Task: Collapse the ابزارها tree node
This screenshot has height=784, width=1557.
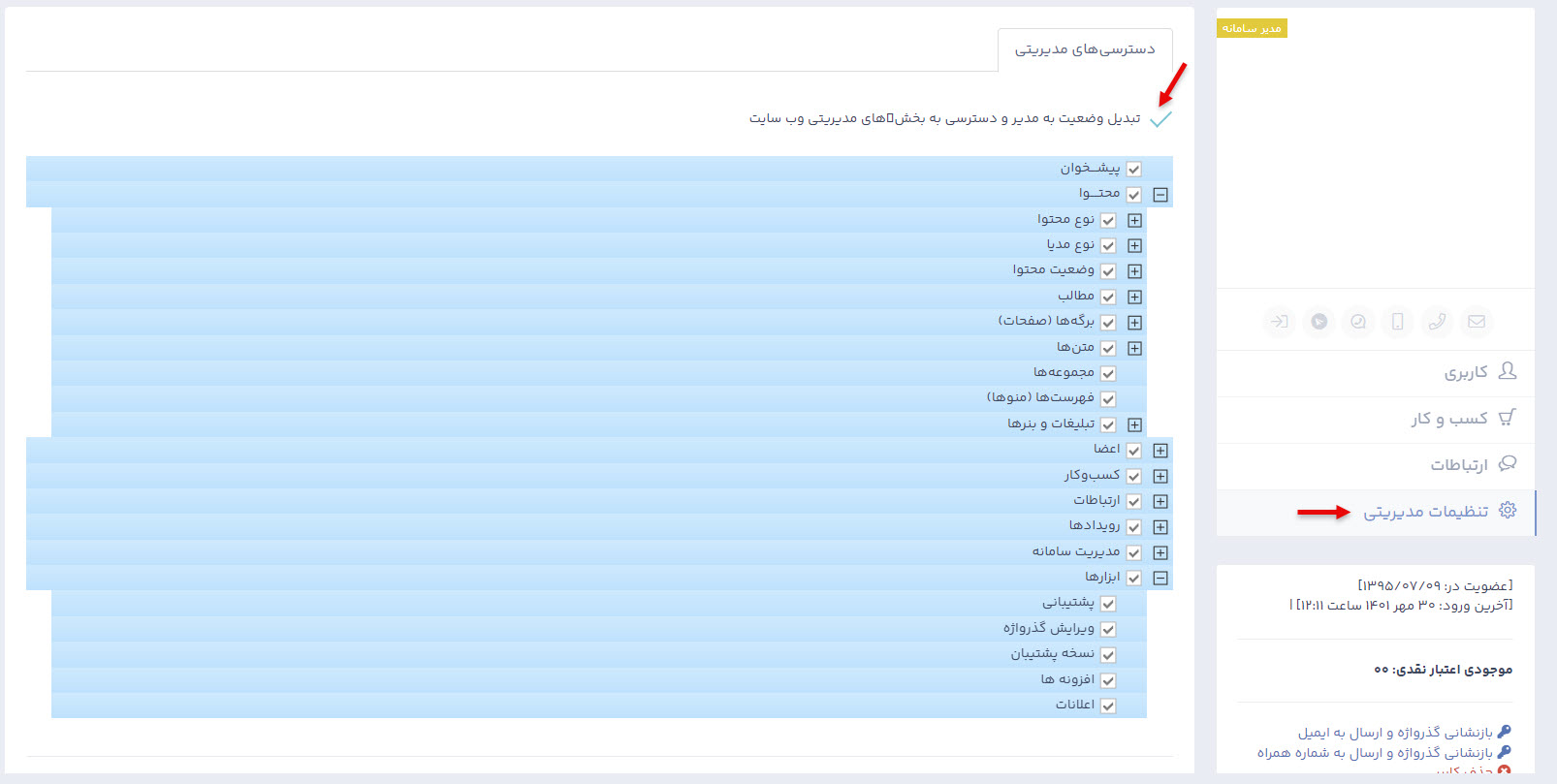Action: (x=1160, y=579)
